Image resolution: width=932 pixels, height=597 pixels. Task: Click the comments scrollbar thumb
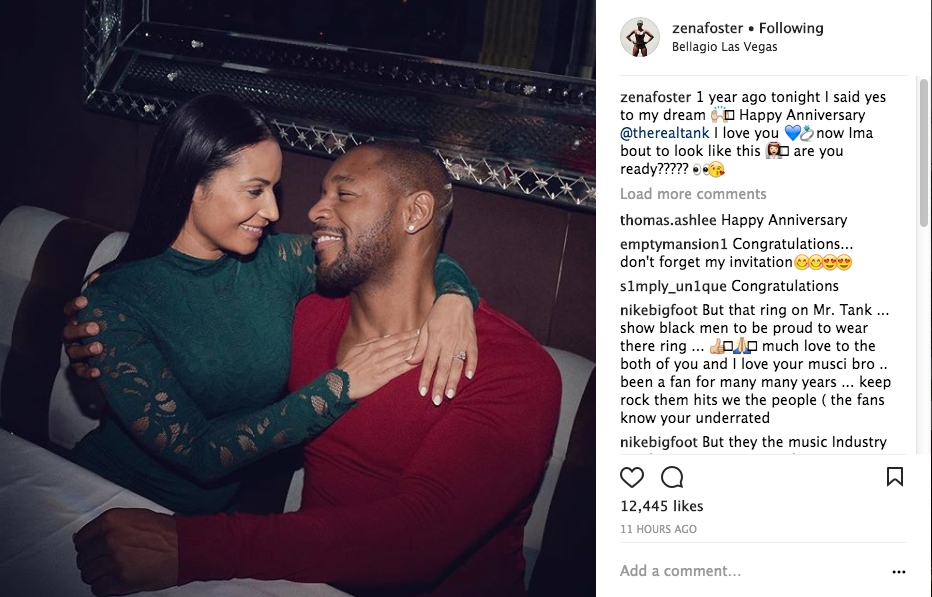(924, 152)
